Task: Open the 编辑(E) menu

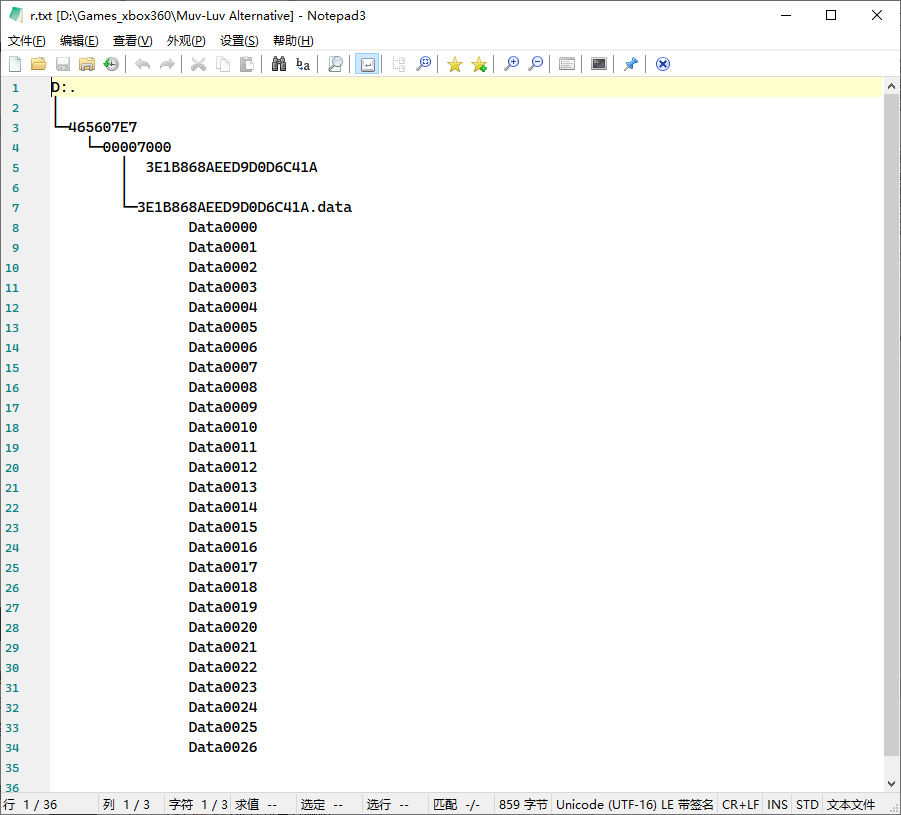Action: click(x=79, y=41)
